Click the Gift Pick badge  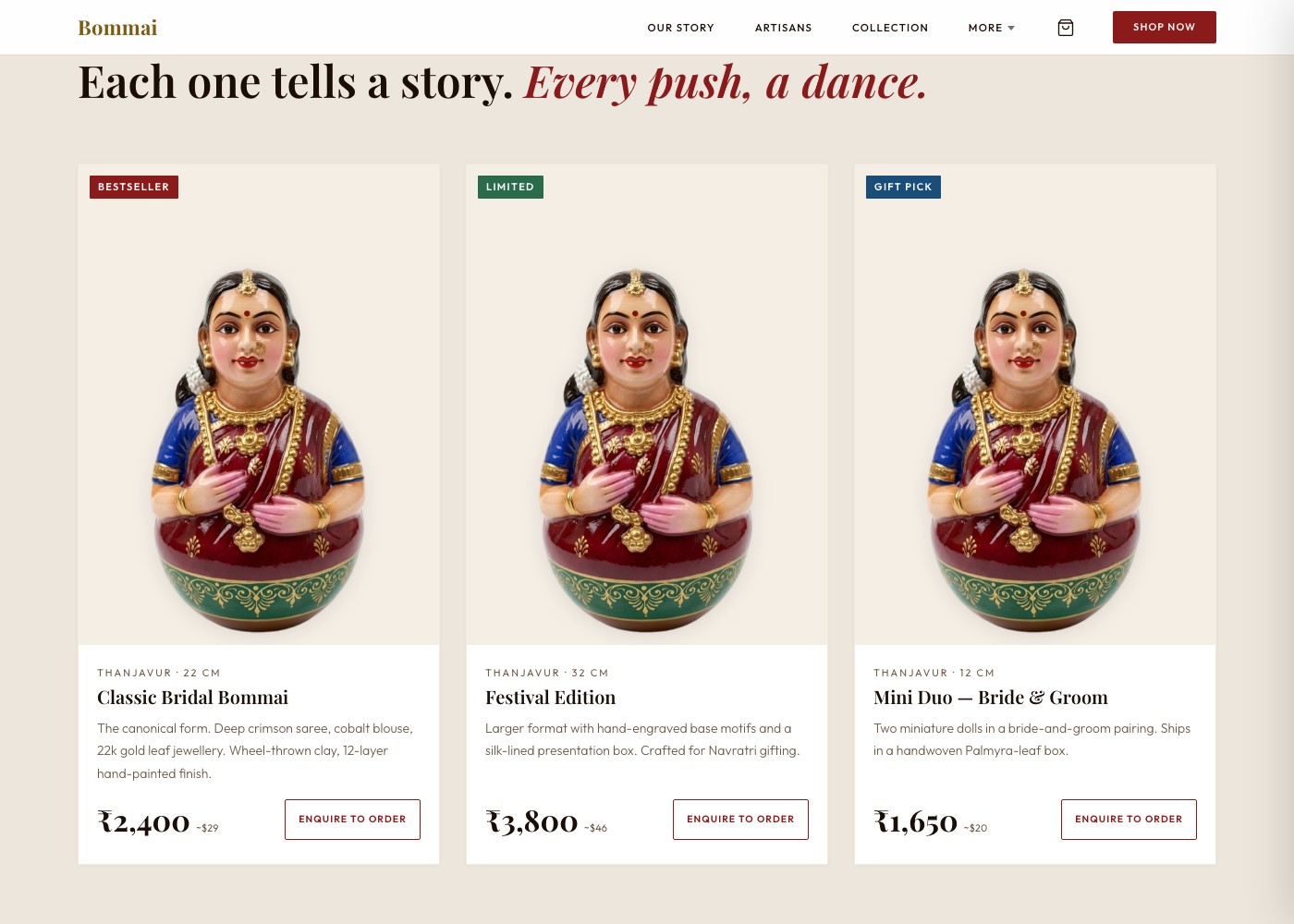pos(903,187)
